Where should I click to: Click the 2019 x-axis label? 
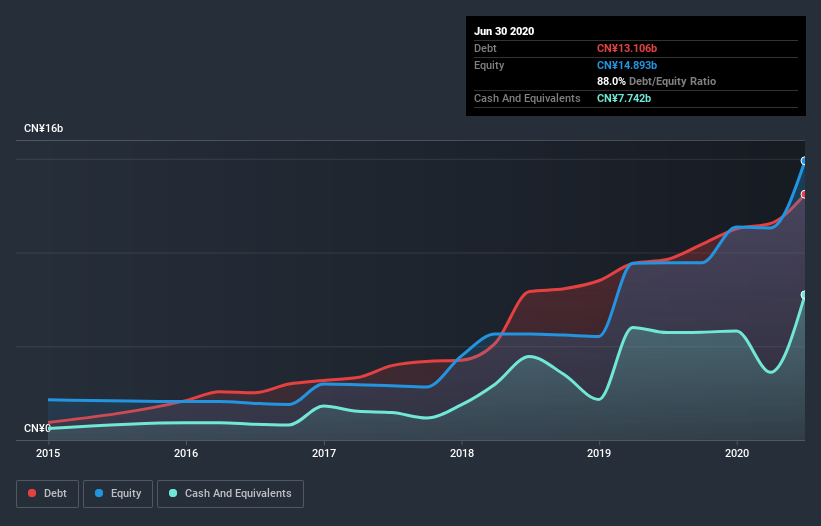click(599, 453)
